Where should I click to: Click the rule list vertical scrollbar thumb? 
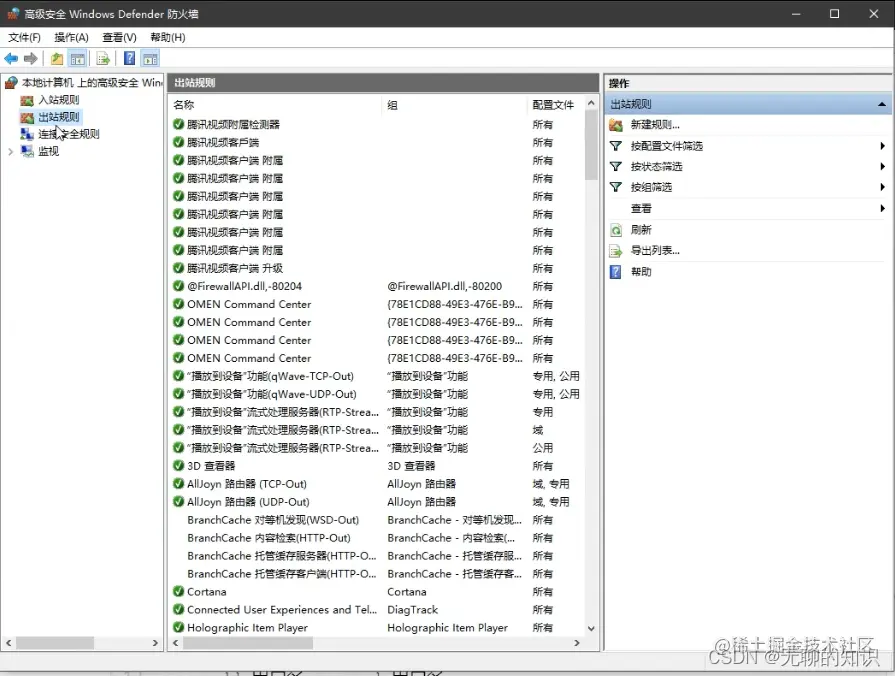click(x=591, y=146)
